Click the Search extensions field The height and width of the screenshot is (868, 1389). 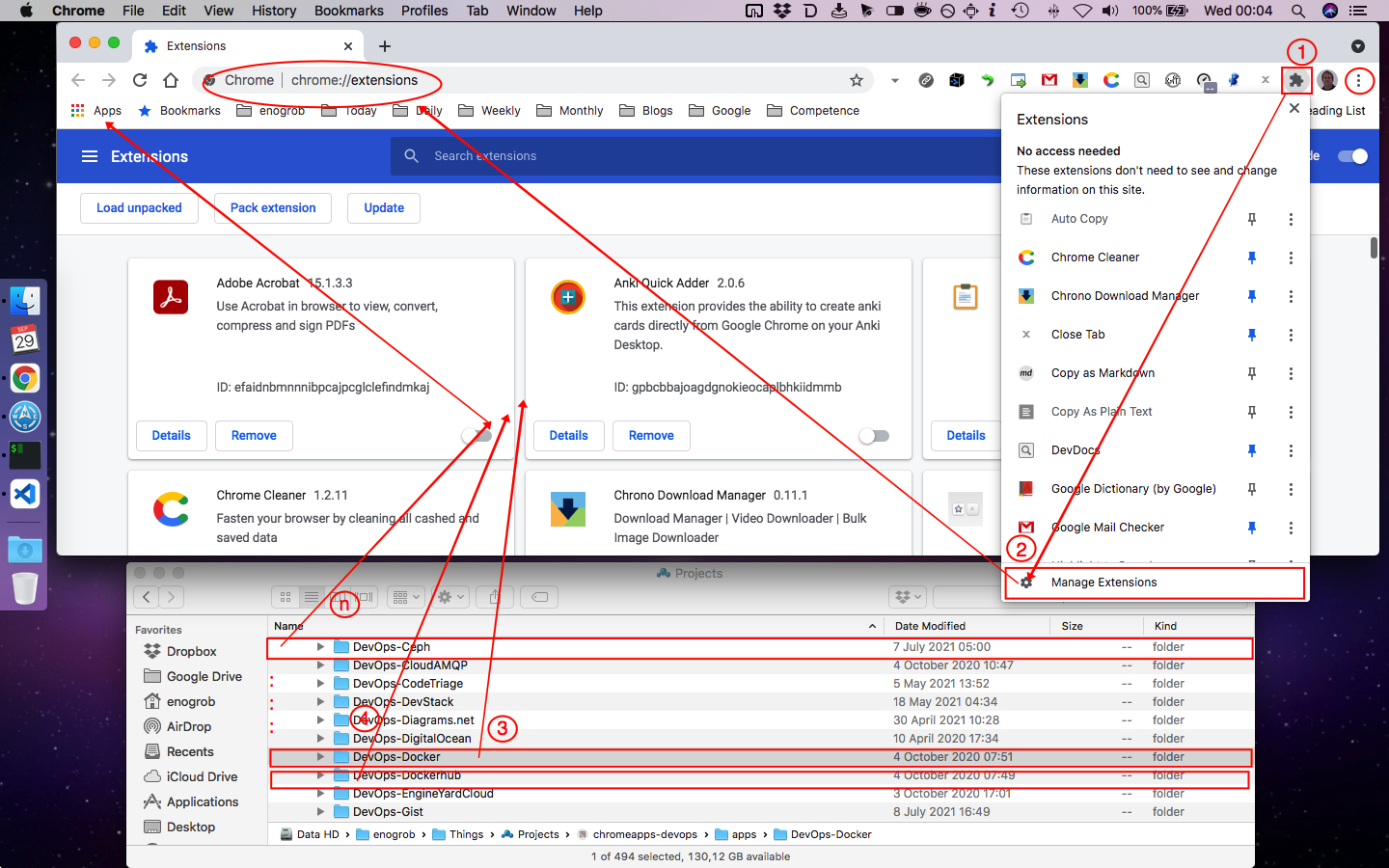coord(694,156)
